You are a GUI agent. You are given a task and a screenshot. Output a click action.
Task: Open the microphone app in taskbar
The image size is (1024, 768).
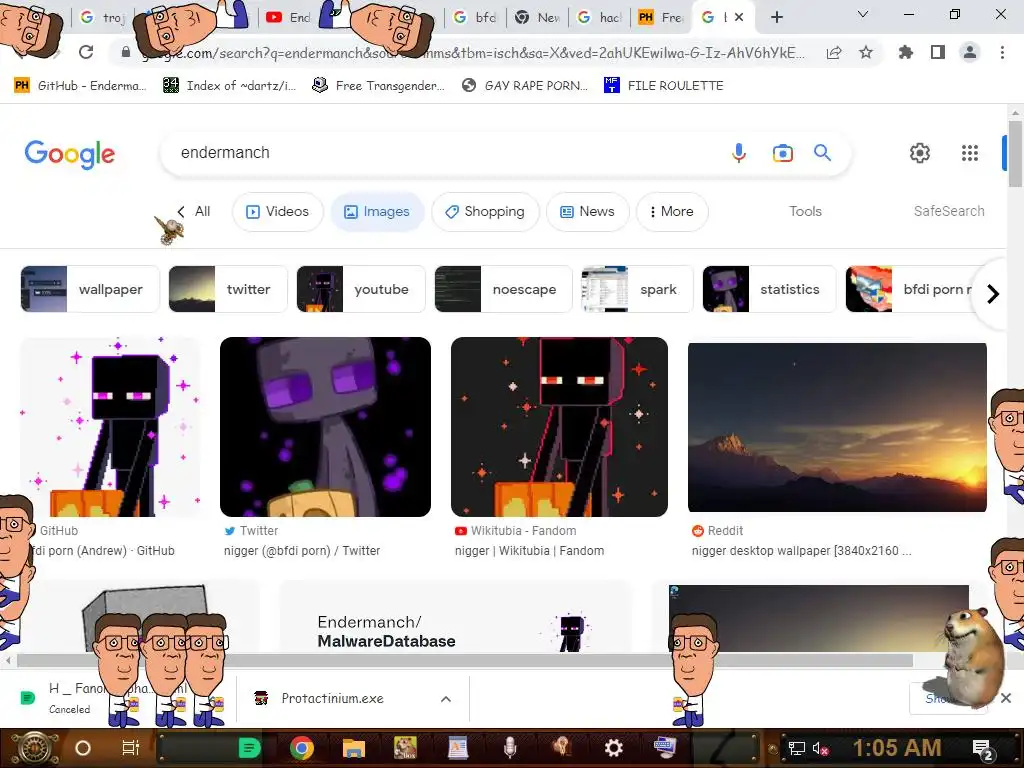(x=510, y=748)
